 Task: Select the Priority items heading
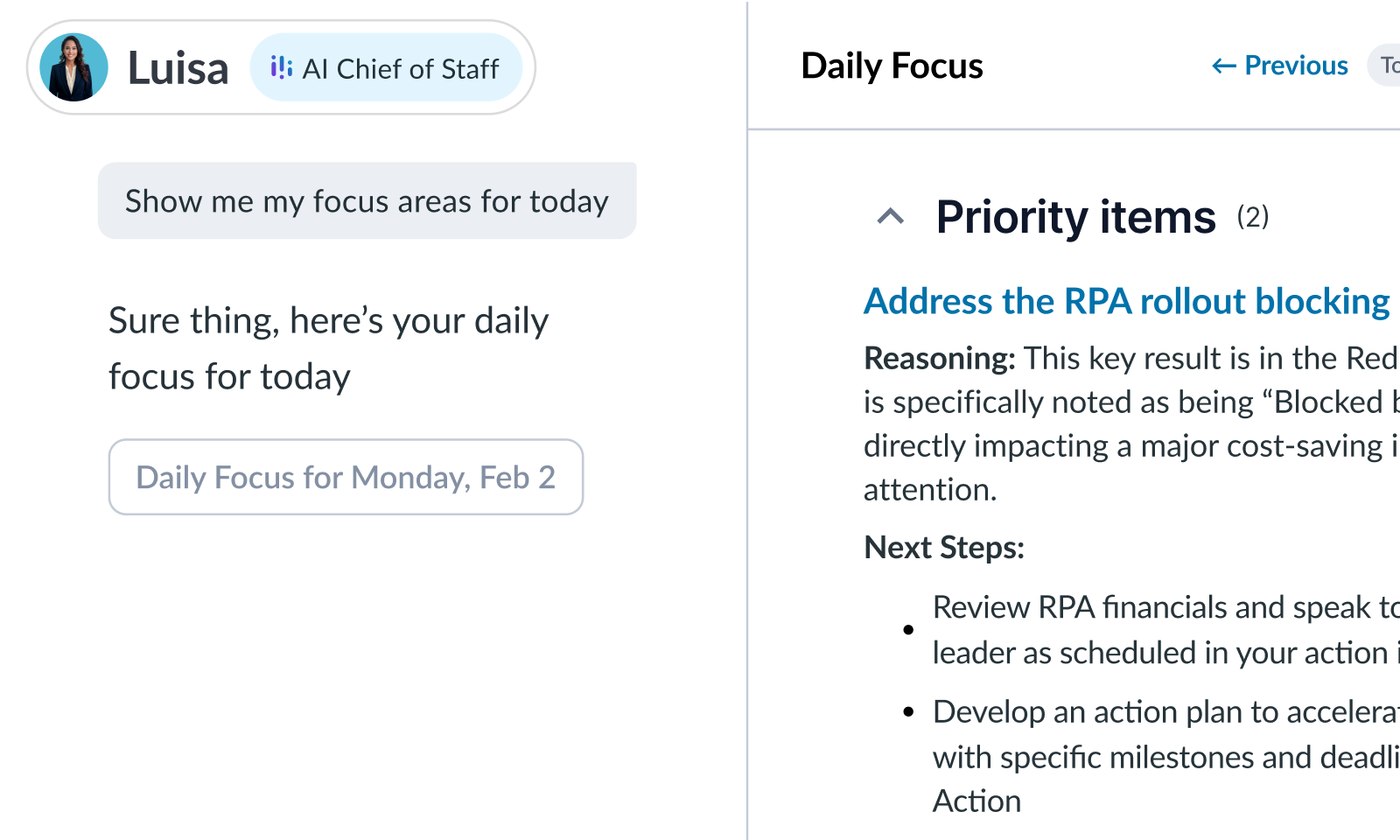(1074, 217)
